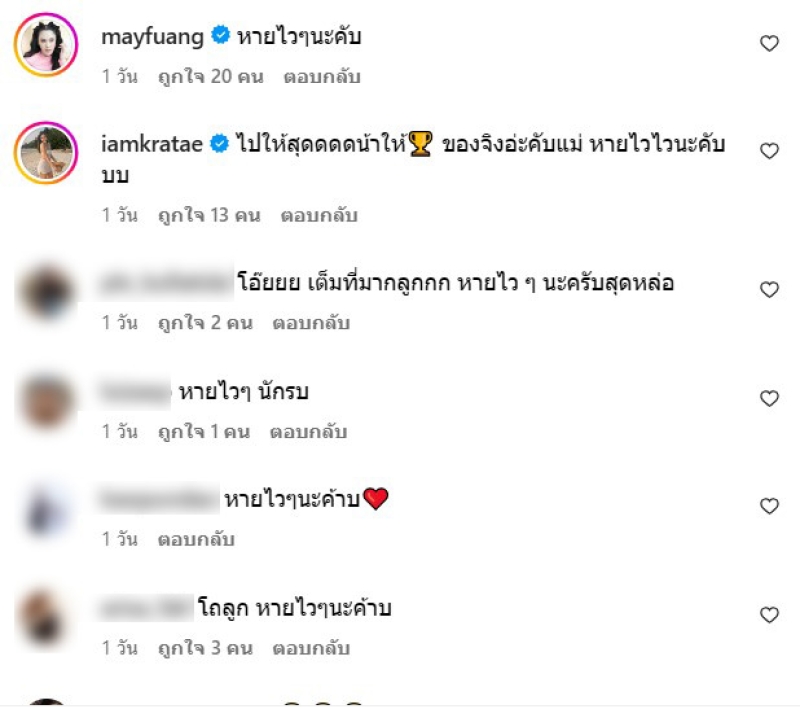
Task: Reply to the red heart emoji comment
Action: pos(196,540)
